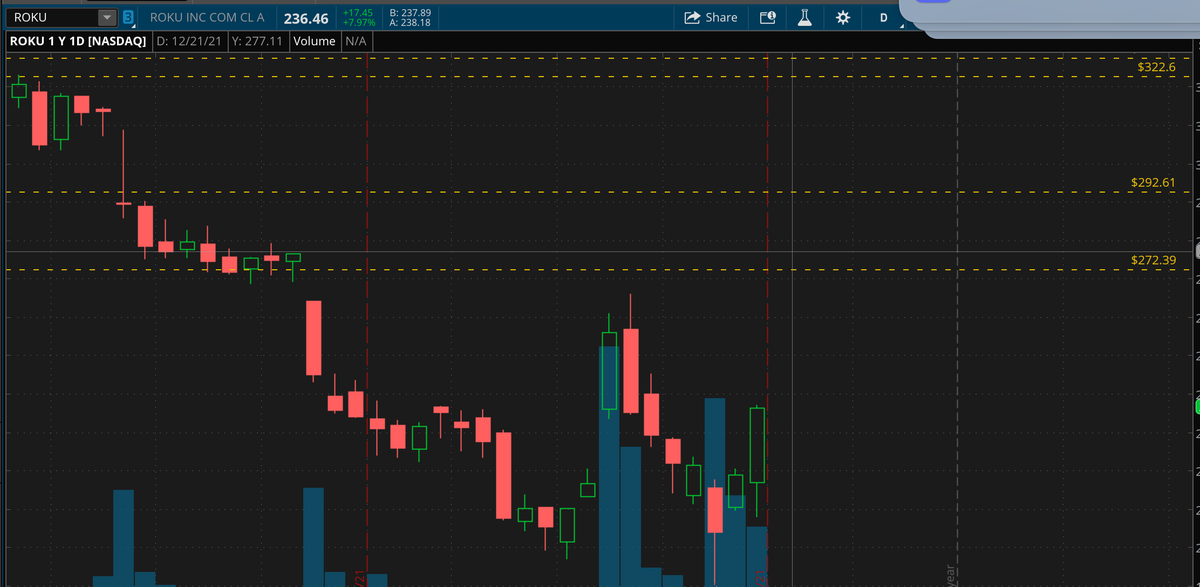Click the last price 236.46
This screenshot has height=587, width=1200.
click(306, 18)
